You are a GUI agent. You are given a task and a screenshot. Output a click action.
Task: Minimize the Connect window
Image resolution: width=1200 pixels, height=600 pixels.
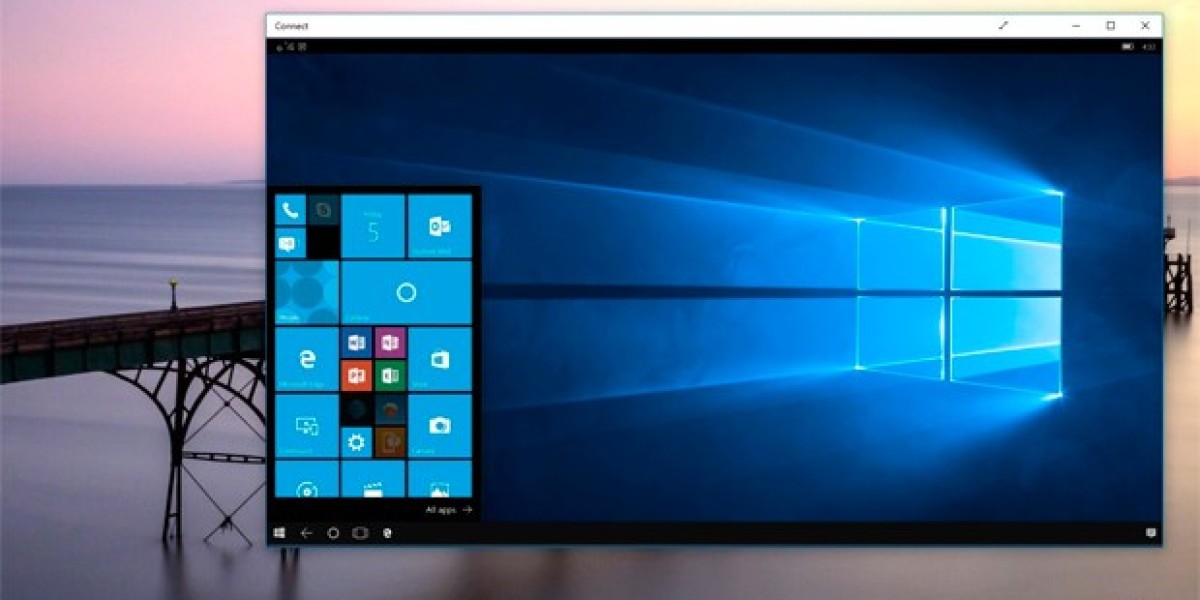pos(1076,26)
